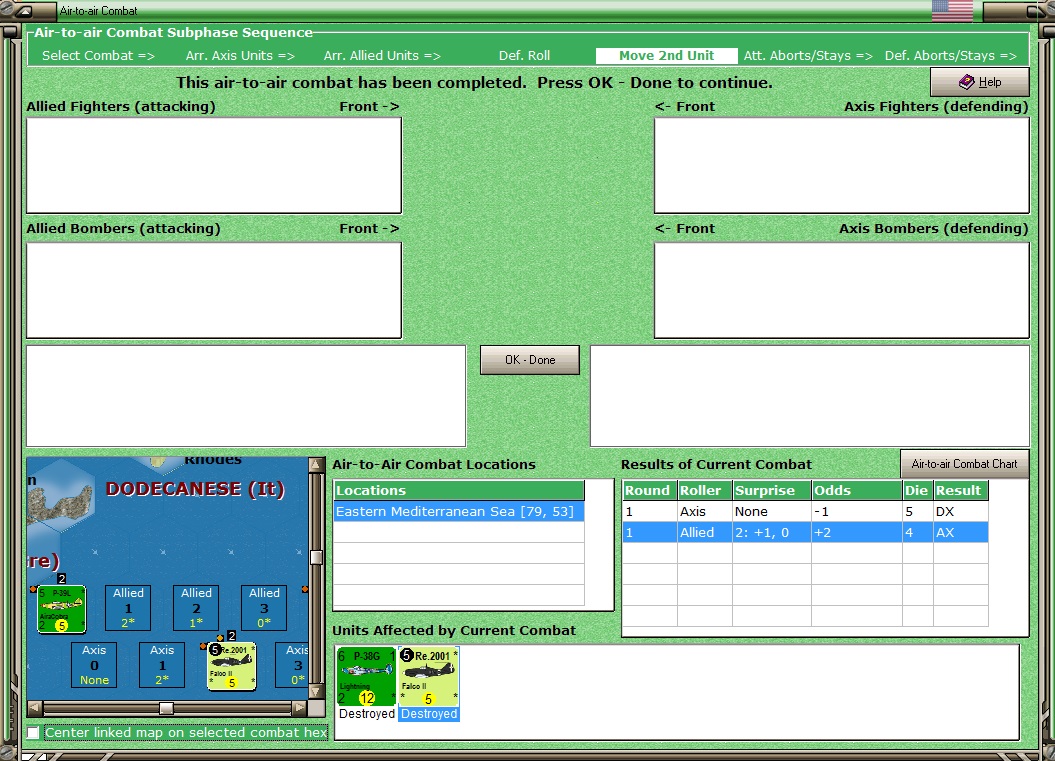The width and height of the screenshot is (1055, 761).
Task: Select the P-38G Lightning unit counter
Action: click(x=366, y=677)
